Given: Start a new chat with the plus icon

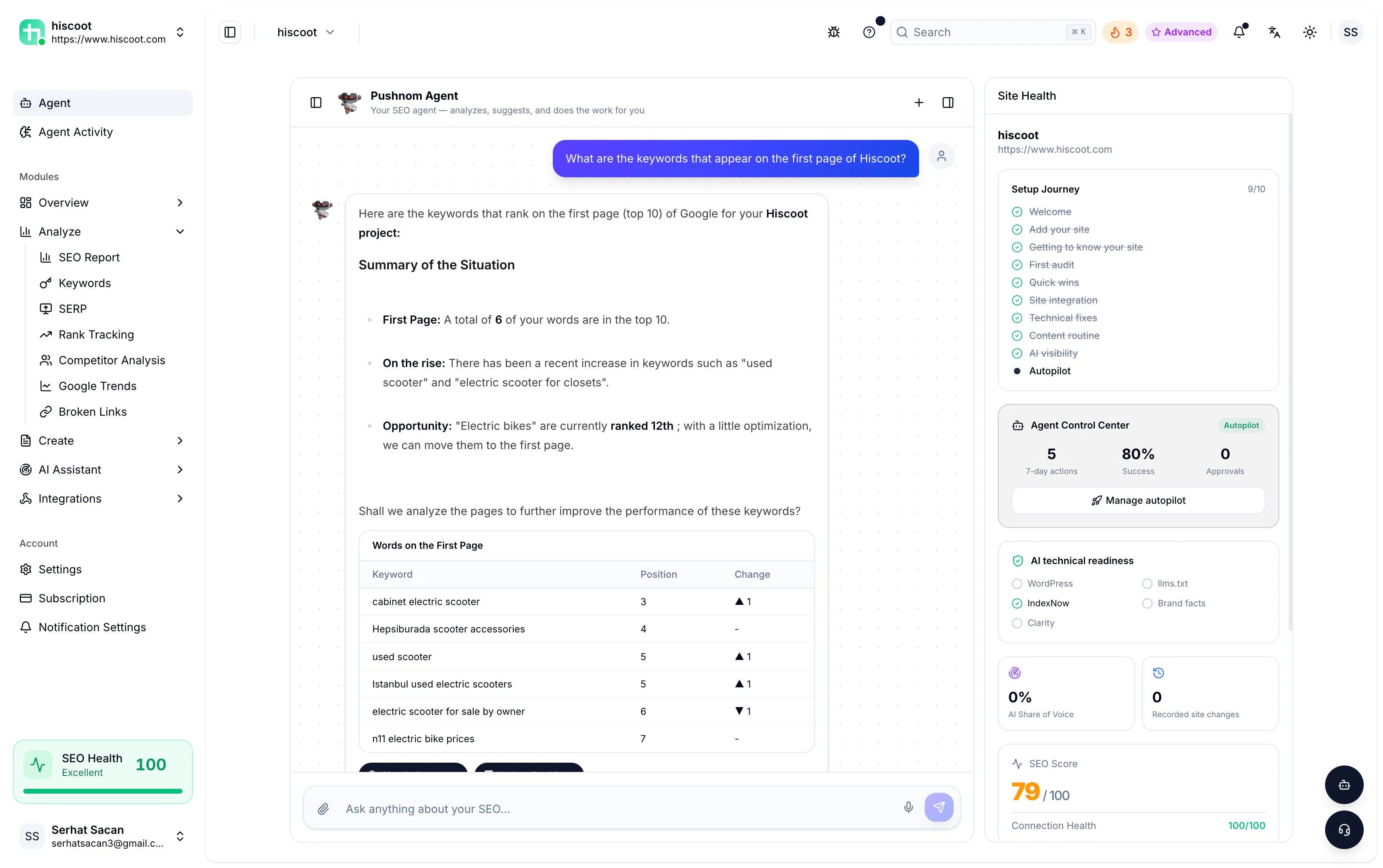Looking at the screenshot, I should pos(919,102).
